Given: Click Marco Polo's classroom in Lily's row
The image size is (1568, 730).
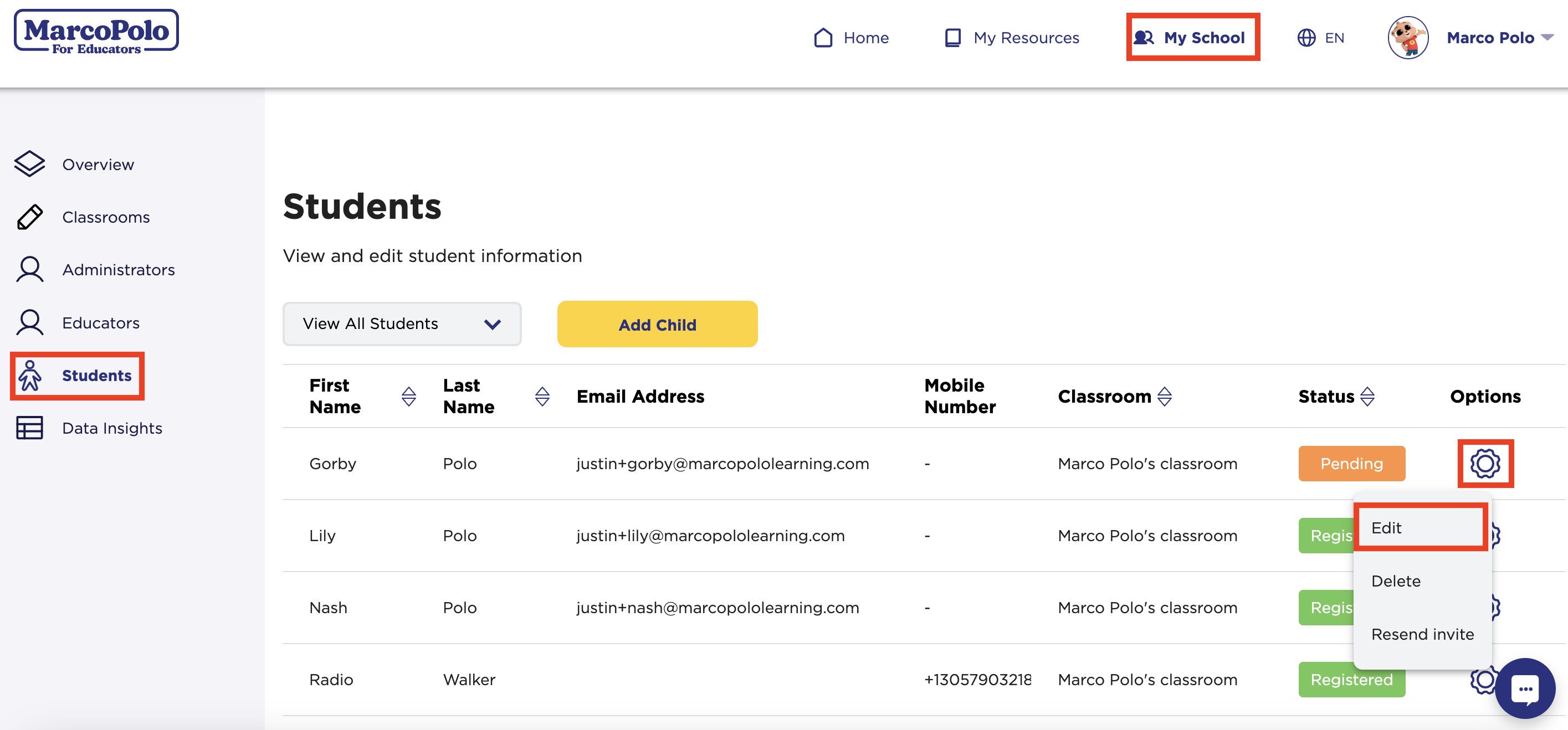Looking at the screenshot, I should click(1147, 536).
